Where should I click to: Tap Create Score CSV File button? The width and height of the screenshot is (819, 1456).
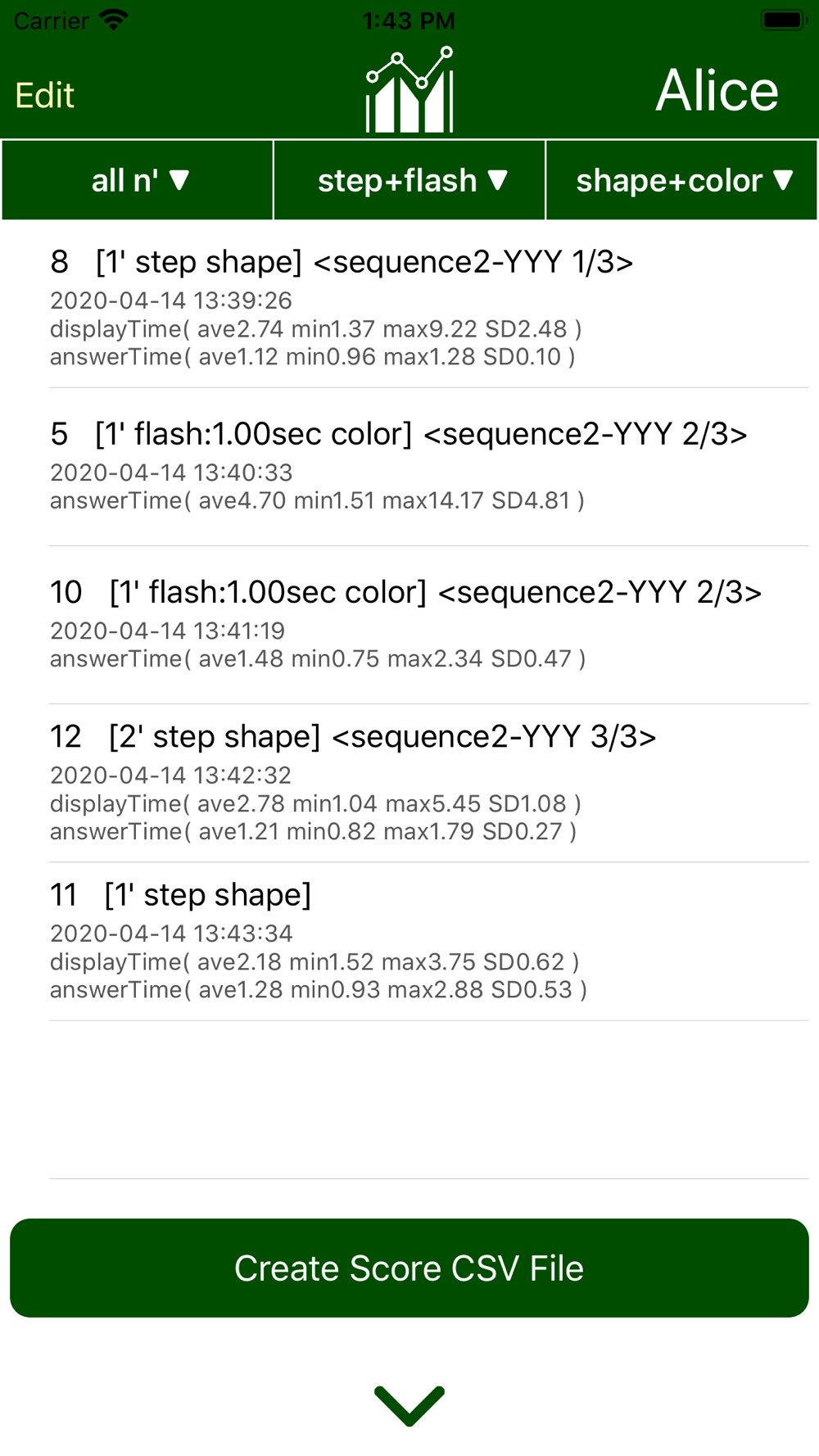(409, 1268)
